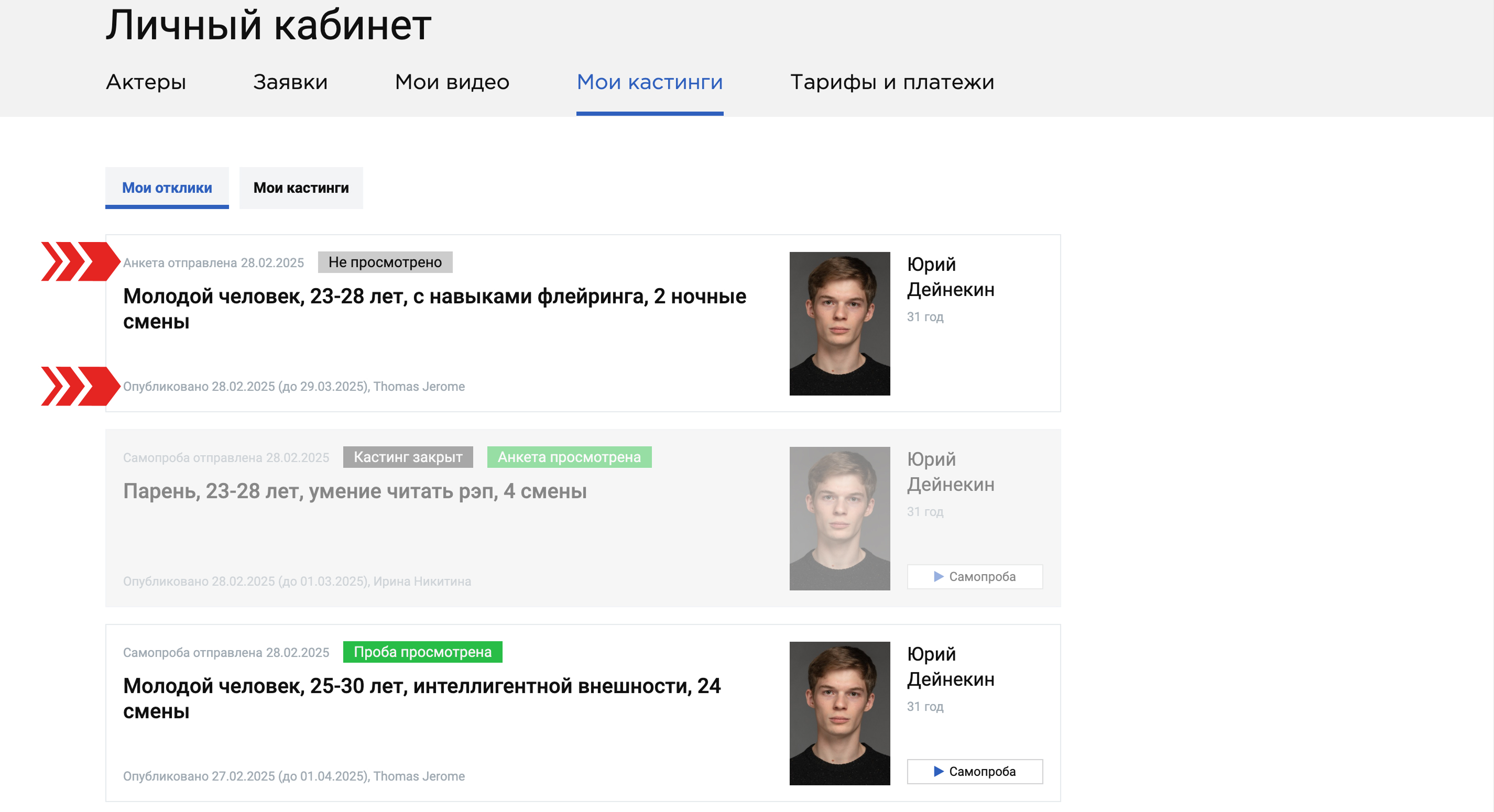This screenshot has width=1494, height=812.
Task: Switch to the Заявки tab
Action: point(290,82)
